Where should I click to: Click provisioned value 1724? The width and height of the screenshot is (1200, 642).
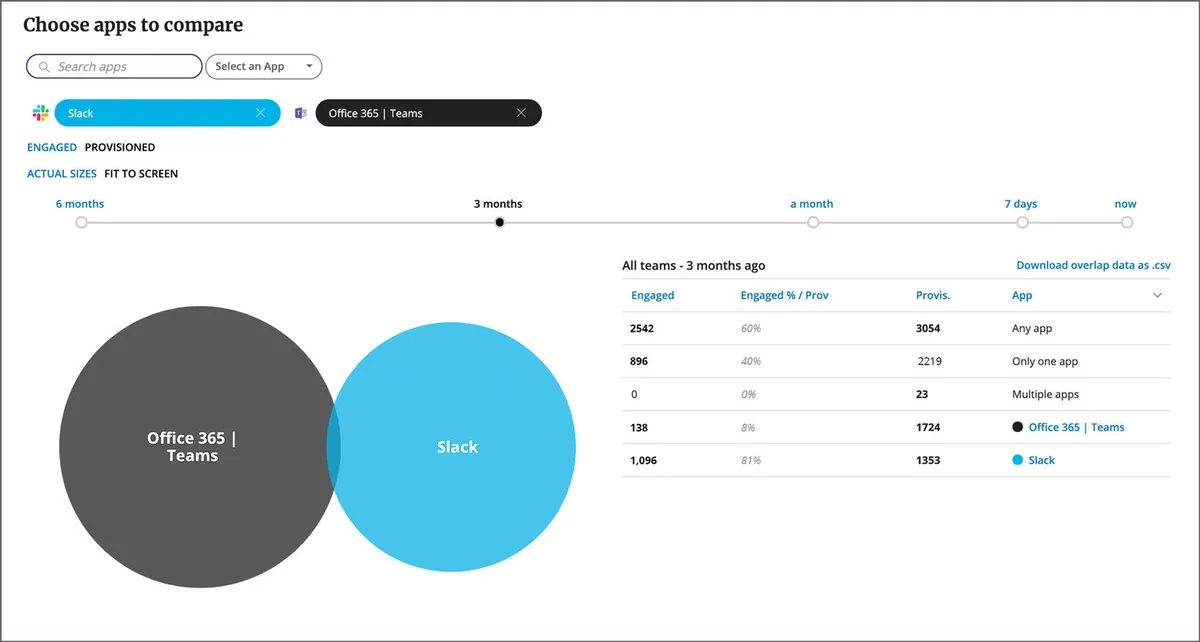(x=928, y=427)
